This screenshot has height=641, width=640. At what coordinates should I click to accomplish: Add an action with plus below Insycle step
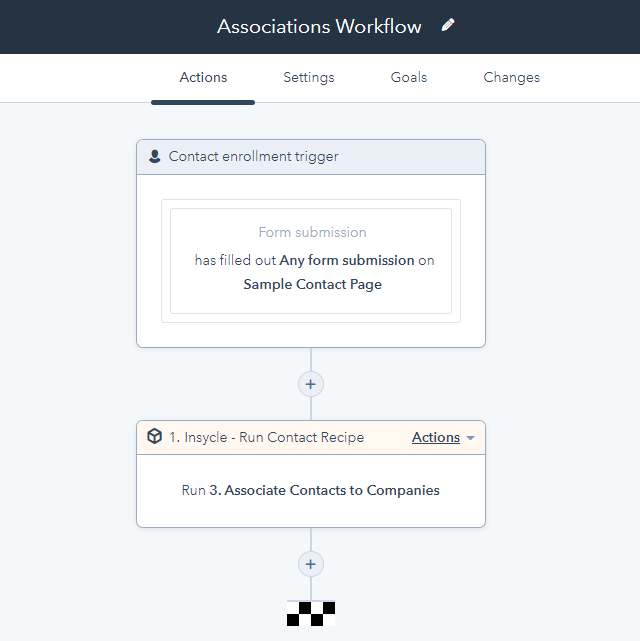(311, 564)
